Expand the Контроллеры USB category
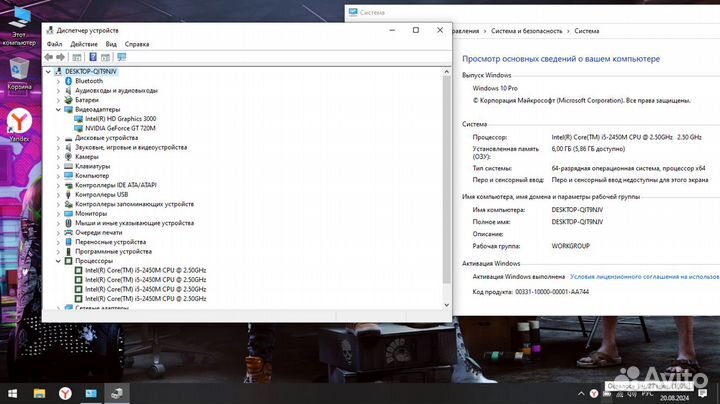Screen dimensions: 720x404 click(58, 195)
